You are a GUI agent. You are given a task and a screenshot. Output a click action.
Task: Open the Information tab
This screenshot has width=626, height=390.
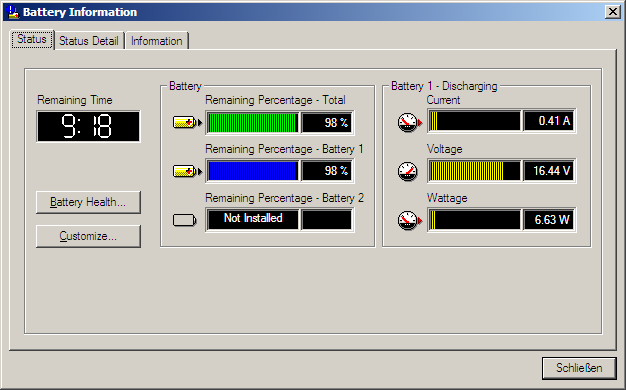point(156,41)
